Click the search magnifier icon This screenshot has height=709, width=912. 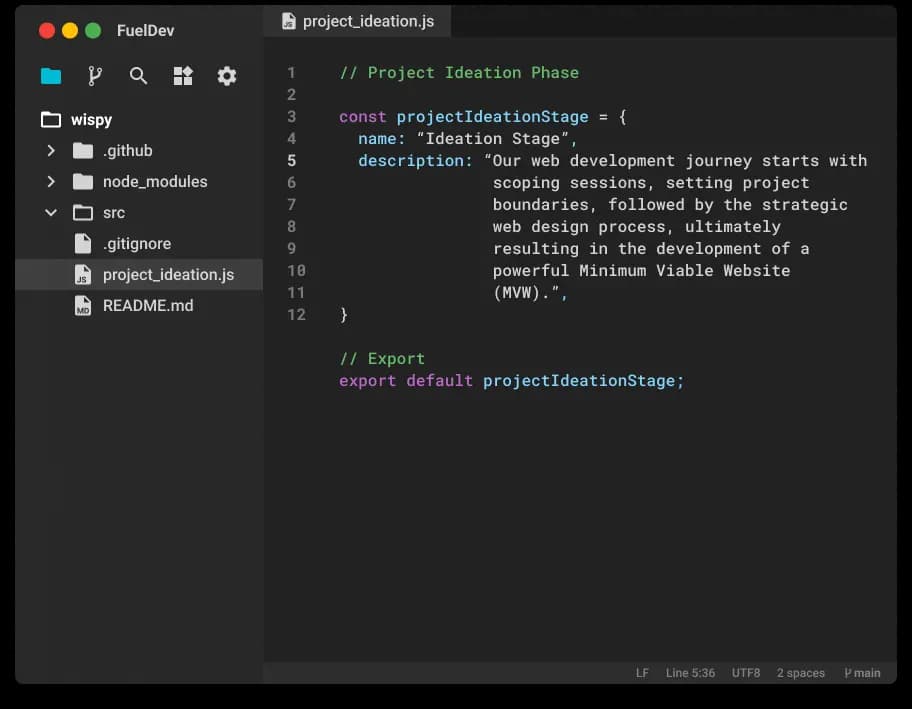[139, 76]
